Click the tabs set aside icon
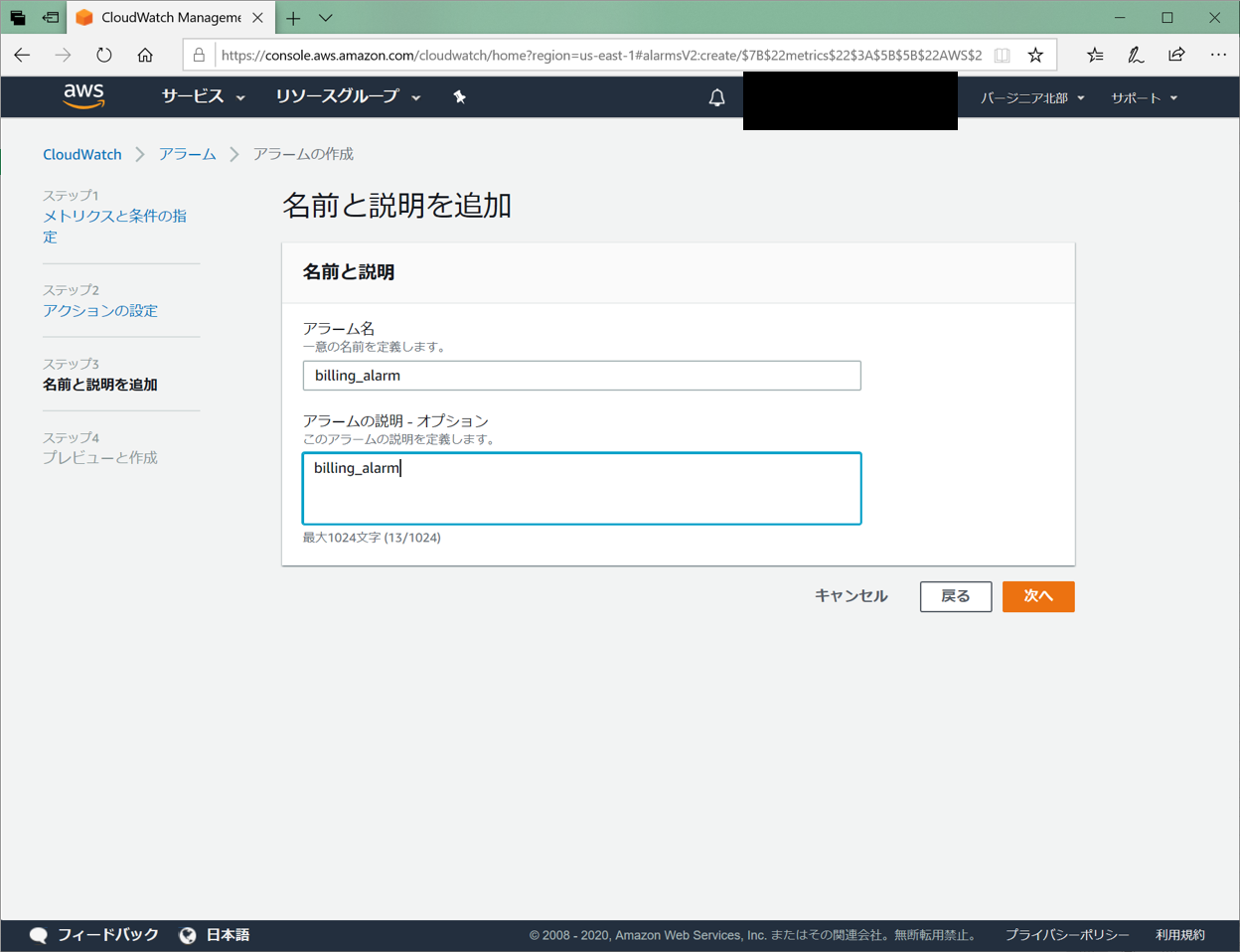This screenshot has height=952, width=1240. pos(18,18)
